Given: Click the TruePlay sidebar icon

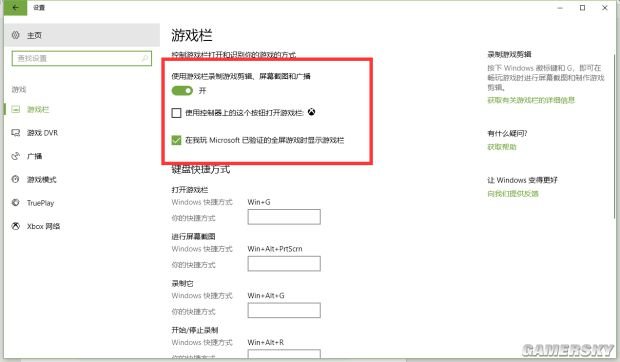Looking at the screenshot, I should coord(15,203).
